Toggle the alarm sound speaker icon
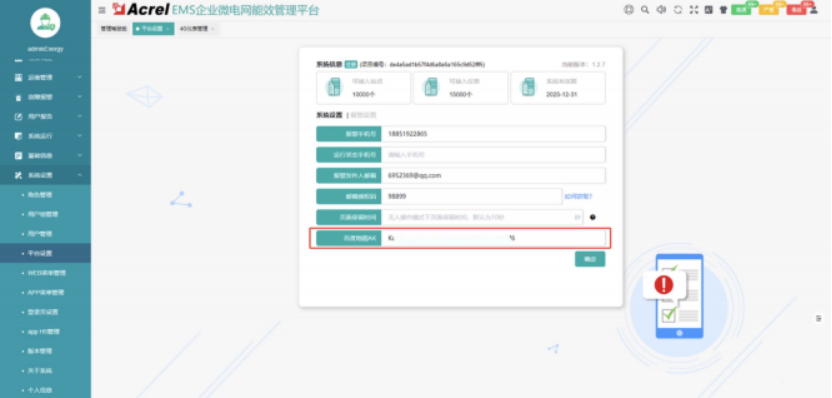832x398 pixels. click(661, 10)
